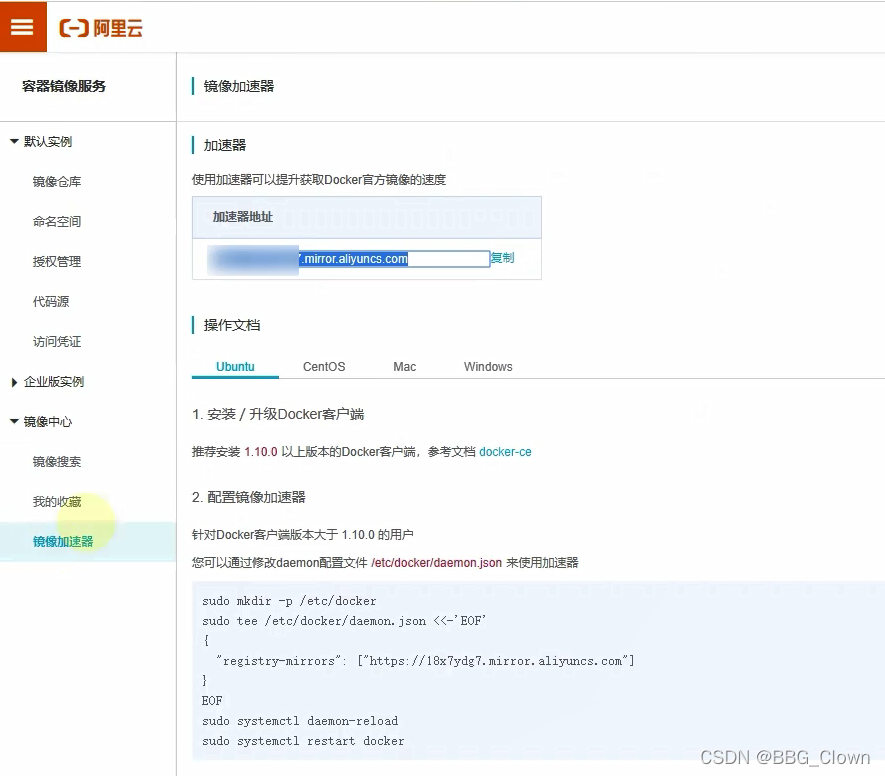Switch to the Windows tab

pyautogui.click(x=488, y=367)
